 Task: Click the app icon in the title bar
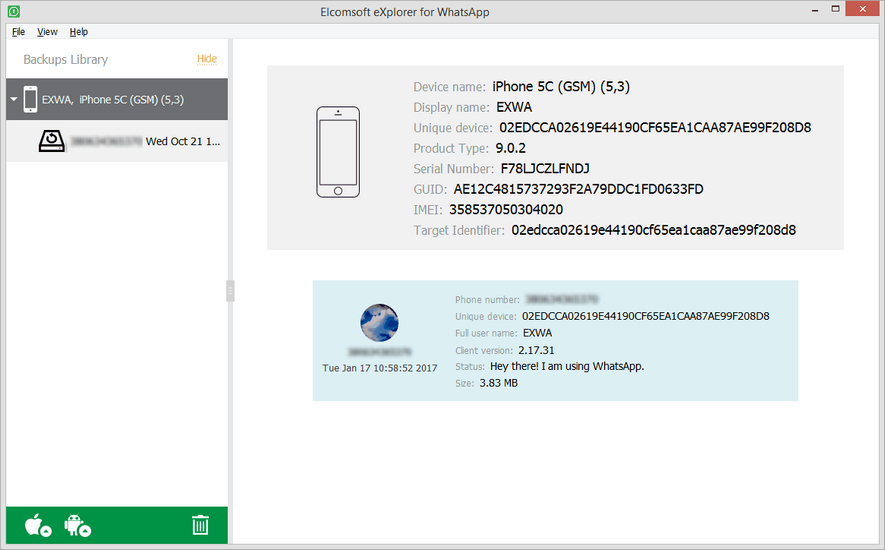click(x=14, y=11)
